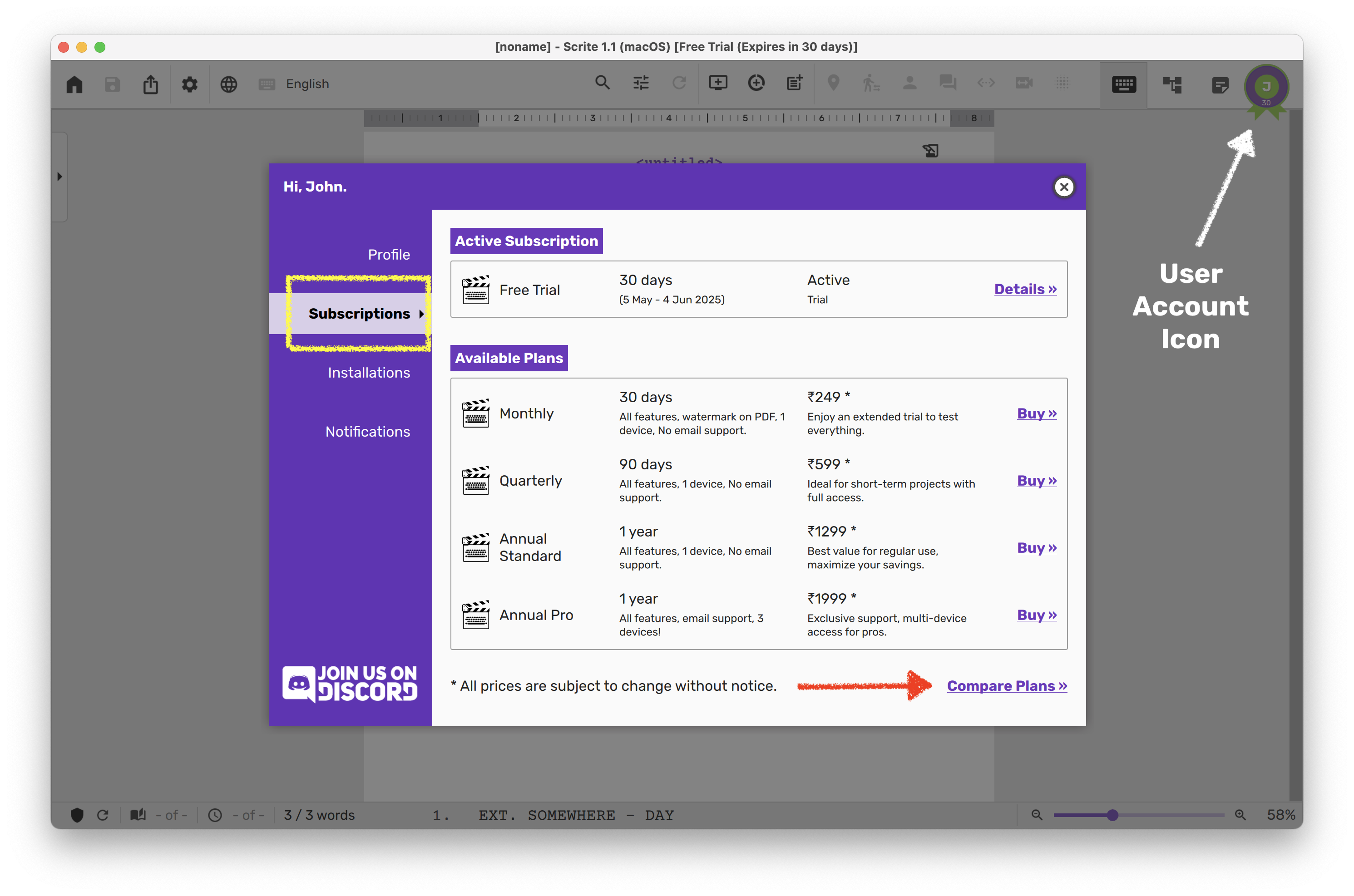Click the circular add scene icon
Image resolution: width=1354 pixels, height=896 pixels.
coord(756,83)
